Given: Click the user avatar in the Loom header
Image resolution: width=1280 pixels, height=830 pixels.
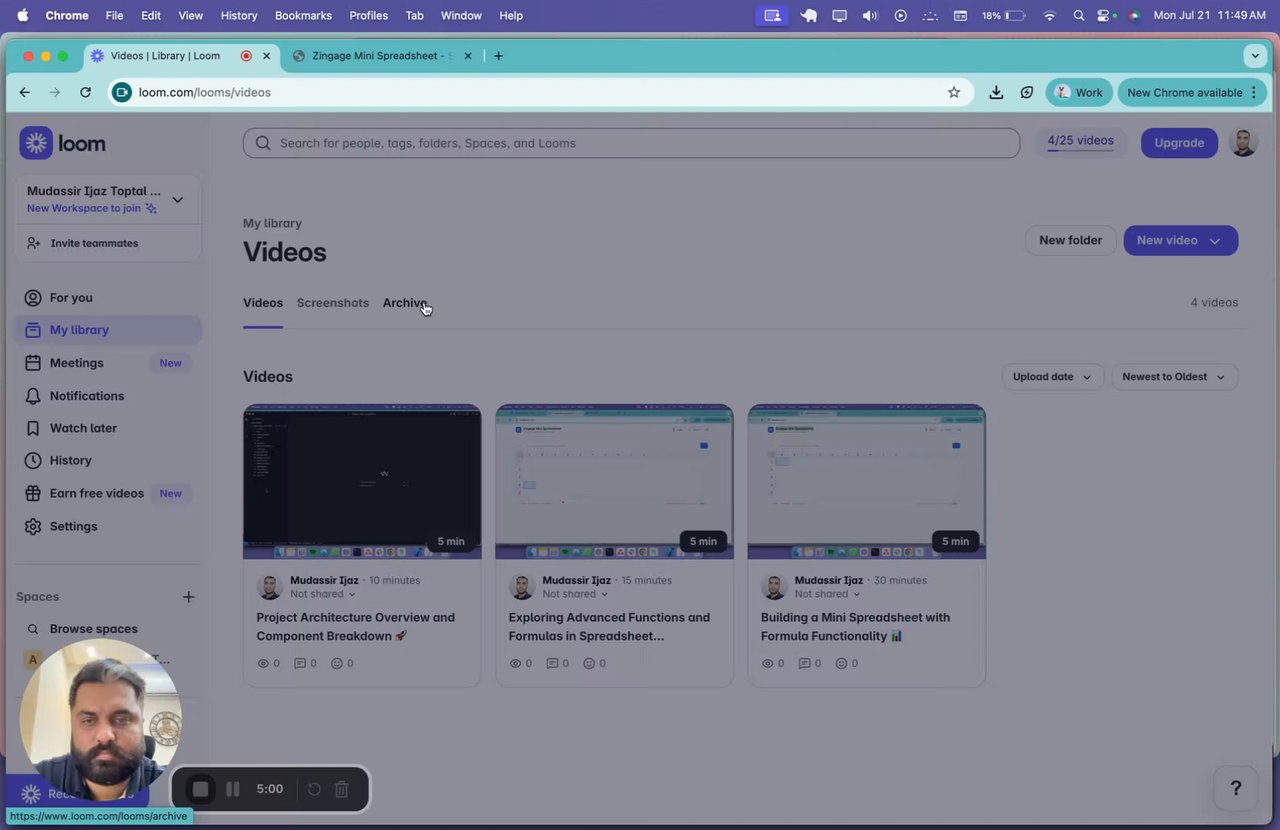Looking at the screenshot, I should (1243, 143).
